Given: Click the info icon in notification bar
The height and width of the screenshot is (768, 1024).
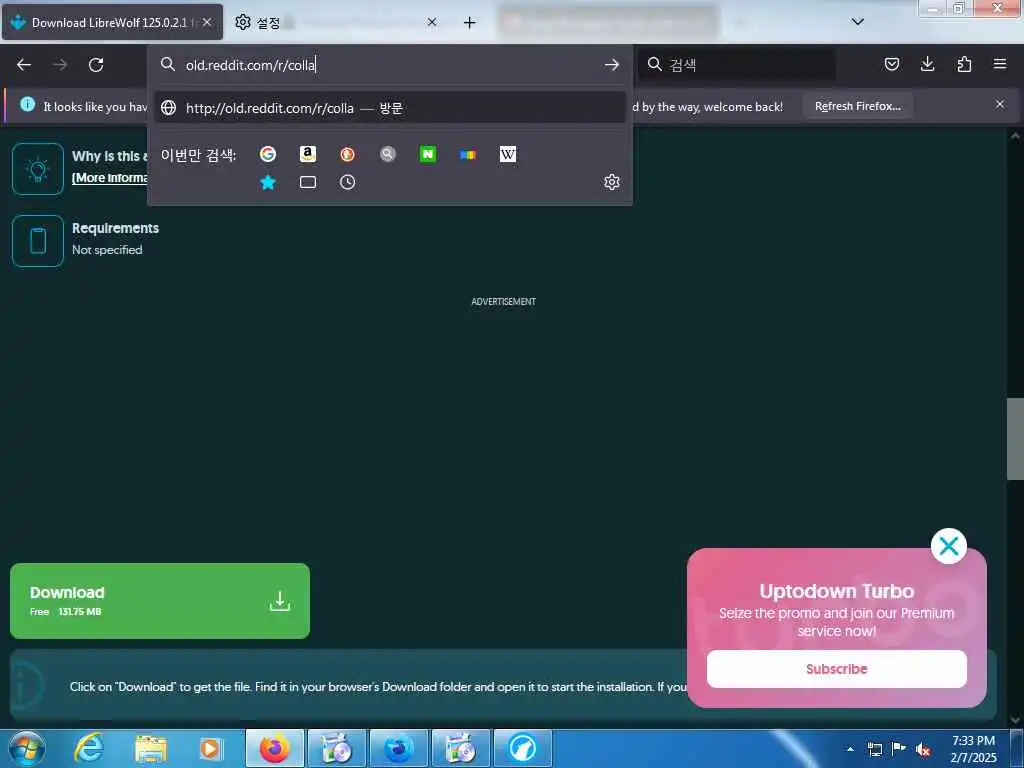Looking at the screenshot, I should (x=27, y=104).
